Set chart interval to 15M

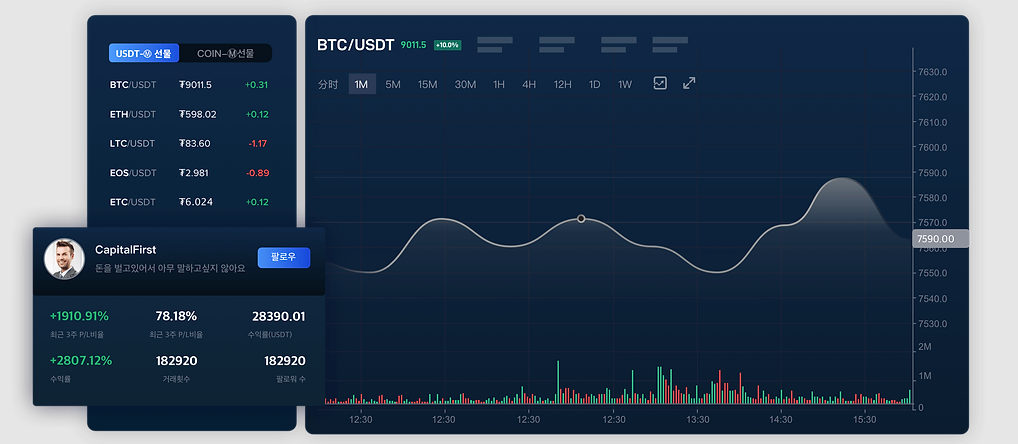coord(427,85)
